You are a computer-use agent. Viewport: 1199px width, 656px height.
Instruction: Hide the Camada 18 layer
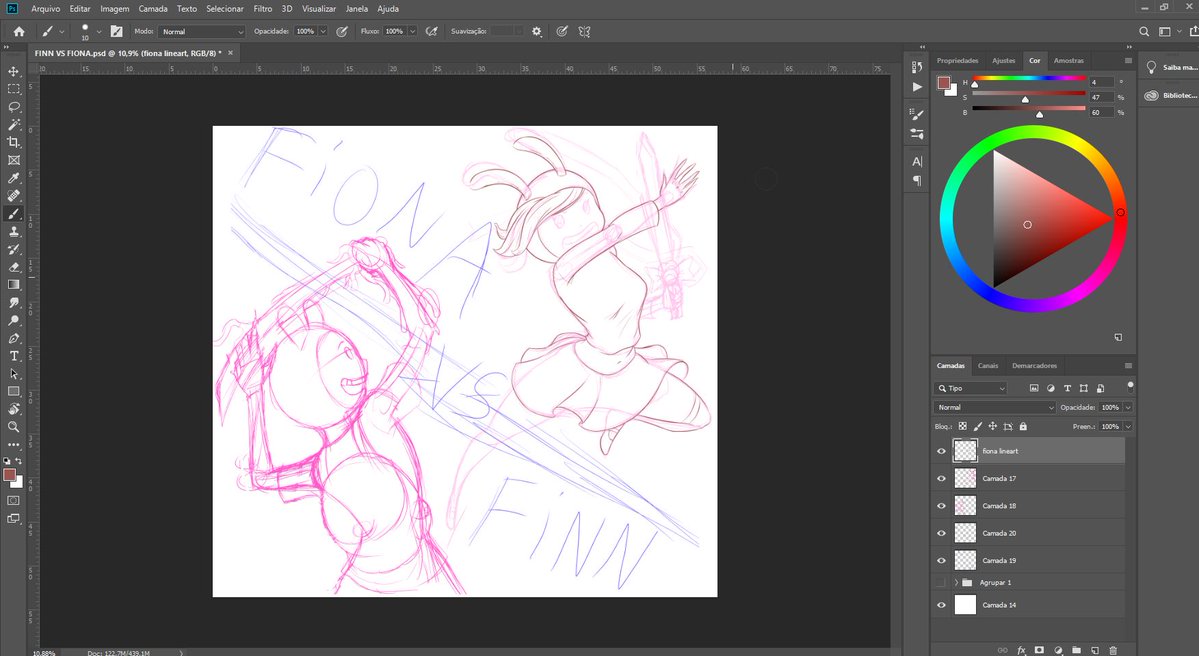tap(941, 506)
